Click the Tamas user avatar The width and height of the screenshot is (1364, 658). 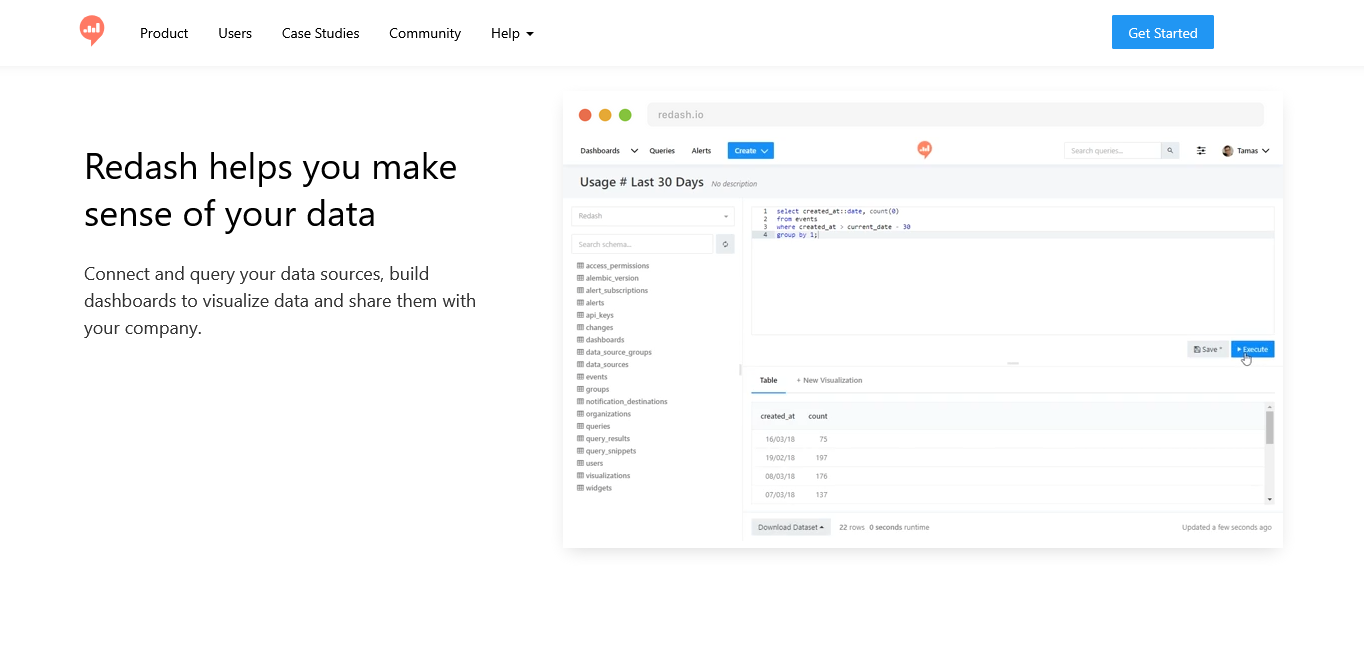tap(1227, 151)
